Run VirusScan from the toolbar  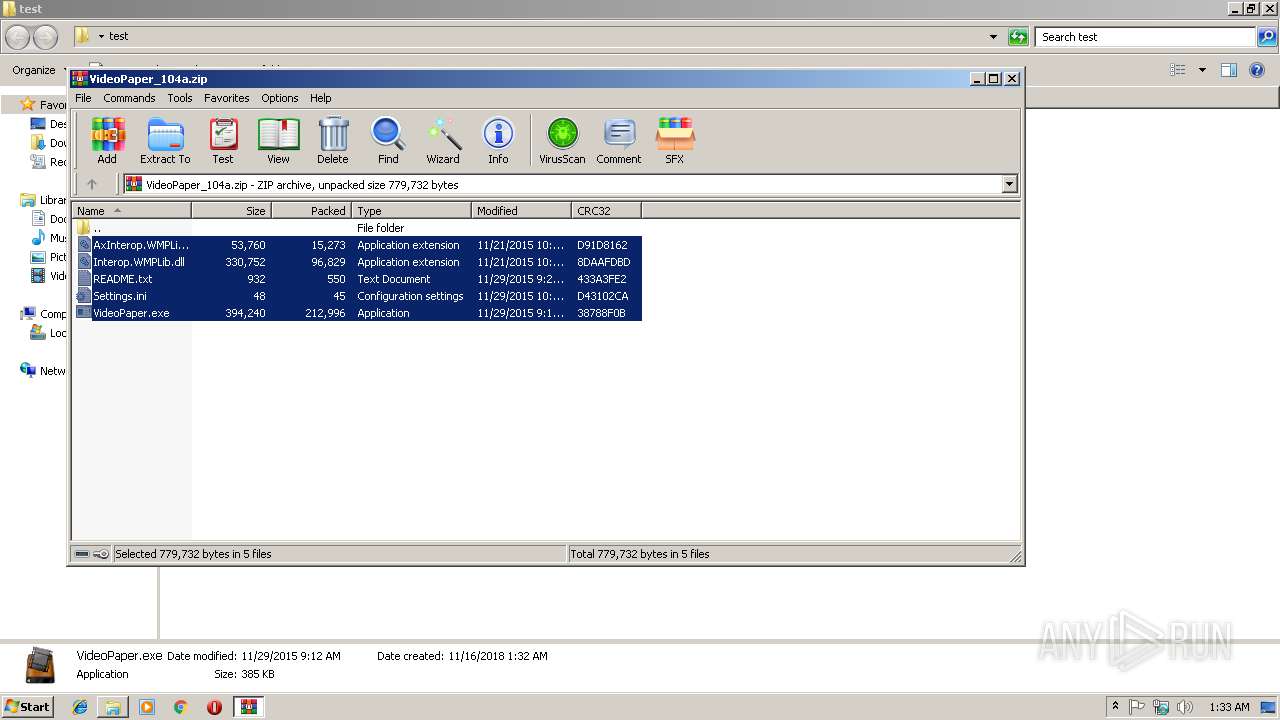tap(562, 140)
